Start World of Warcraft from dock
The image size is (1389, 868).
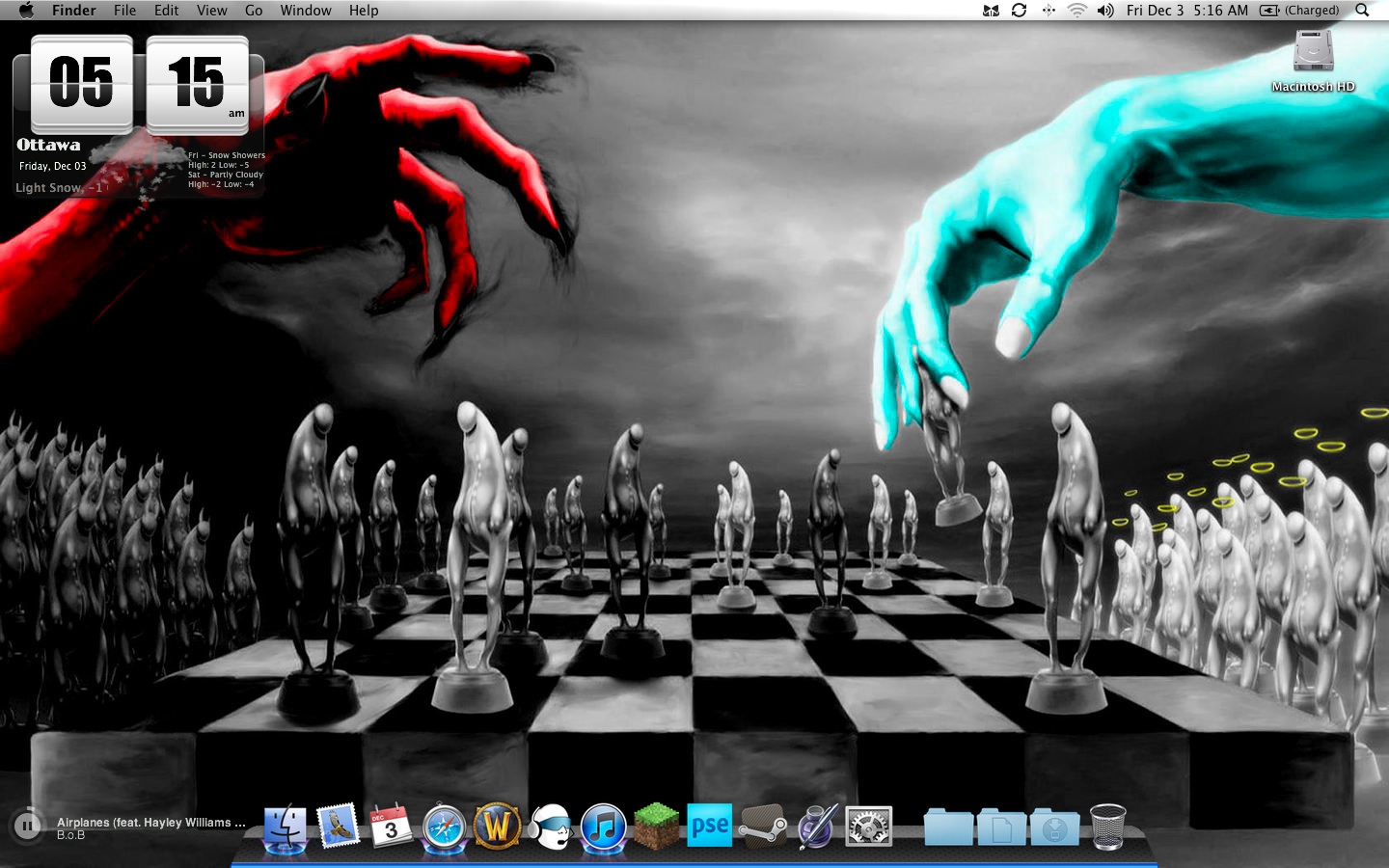[497, 827]
